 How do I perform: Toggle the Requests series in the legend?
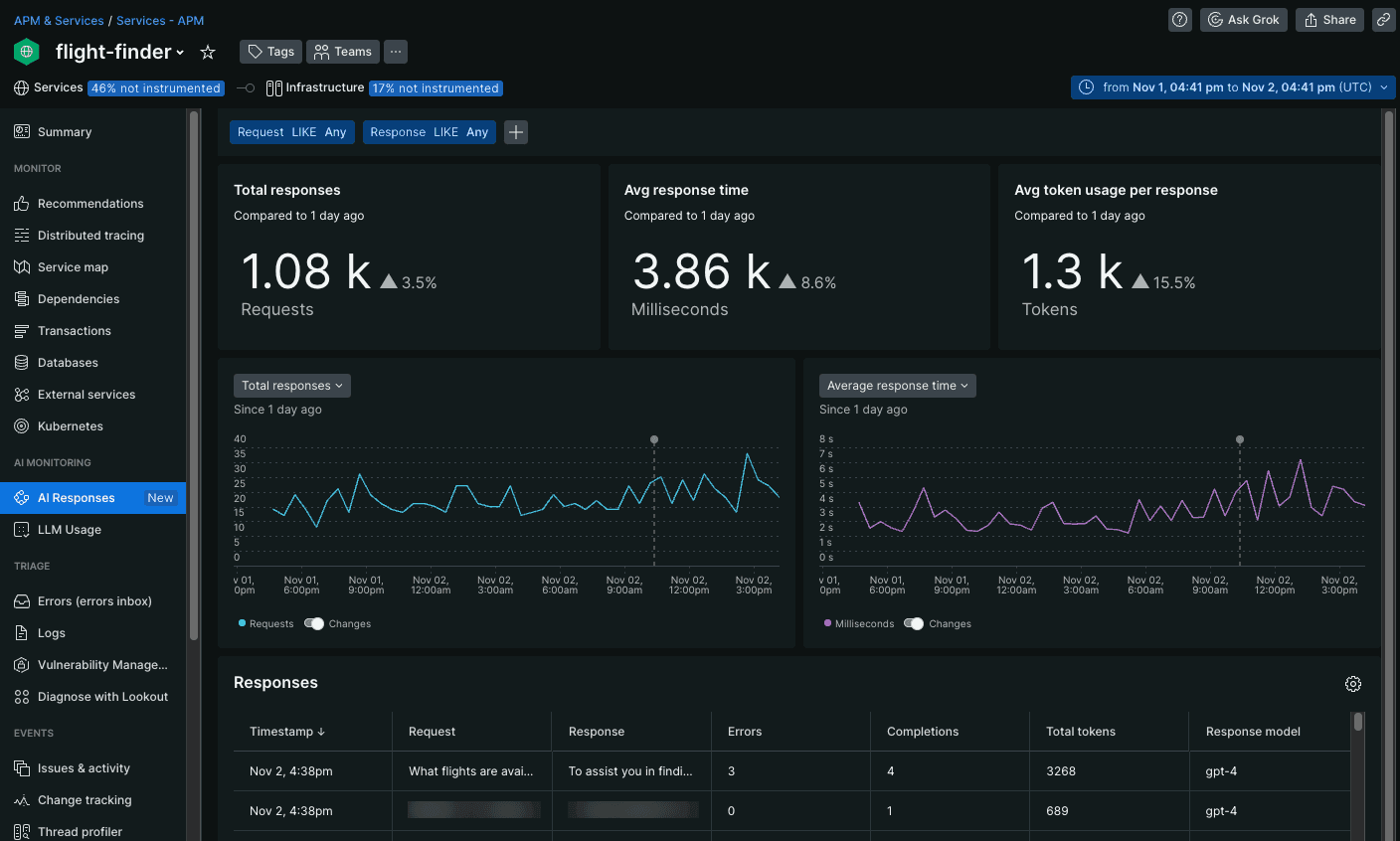265,623
